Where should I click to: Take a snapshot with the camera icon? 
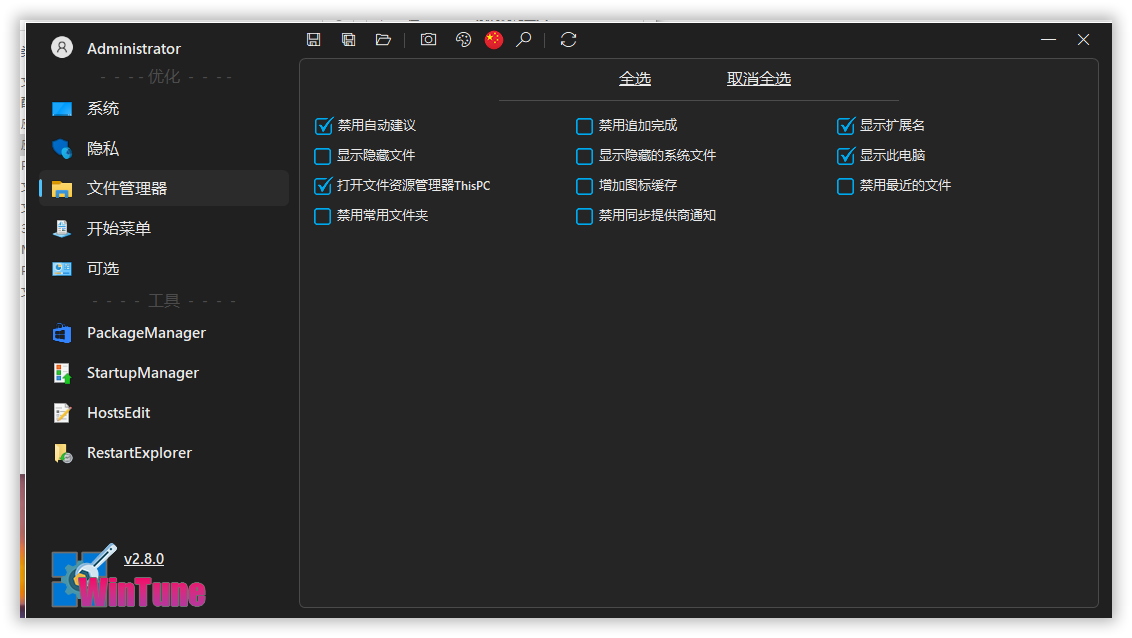[428, 40]
